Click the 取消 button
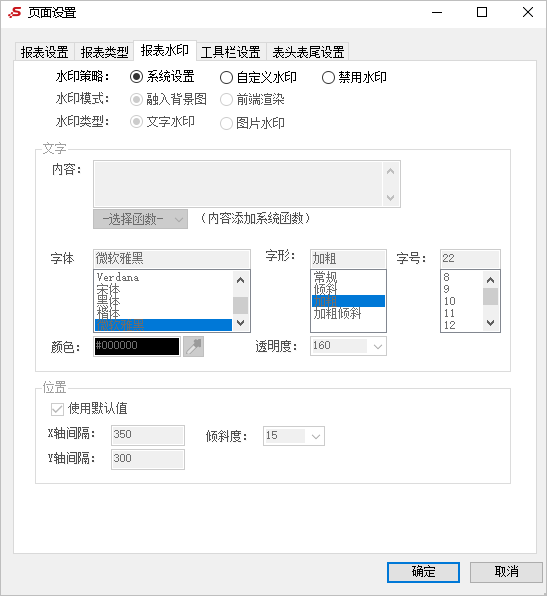The image size is (547, 596). [x=506, y=572]
